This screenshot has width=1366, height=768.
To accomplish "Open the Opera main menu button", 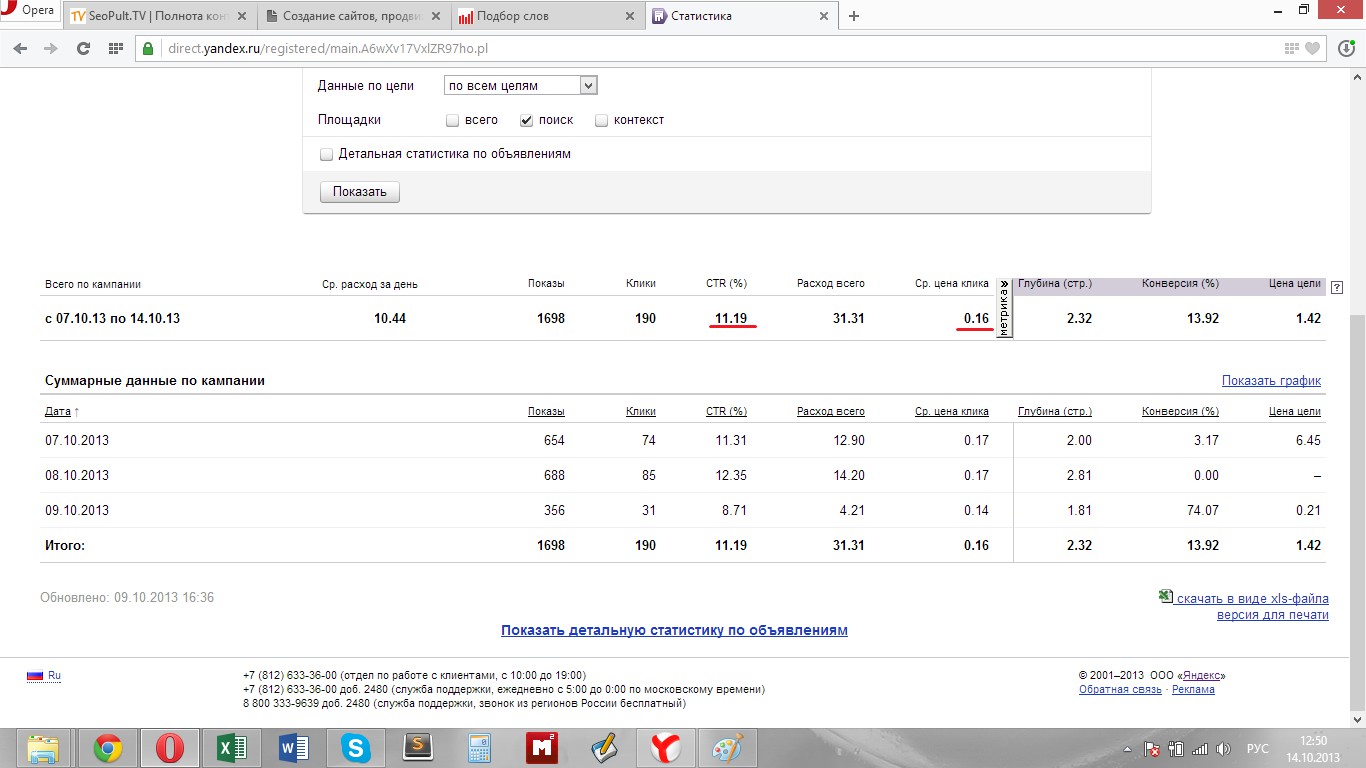I will [x=29, y=12].
